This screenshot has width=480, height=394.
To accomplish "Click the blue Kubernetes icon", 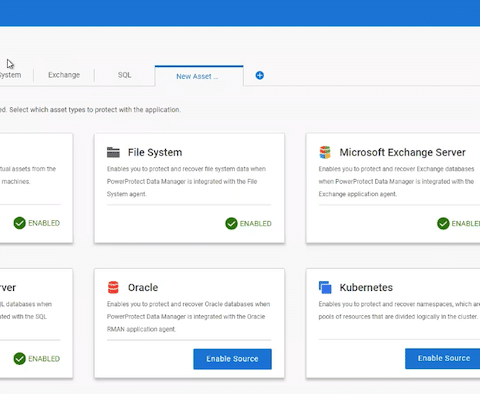I will tap(325, 287).
